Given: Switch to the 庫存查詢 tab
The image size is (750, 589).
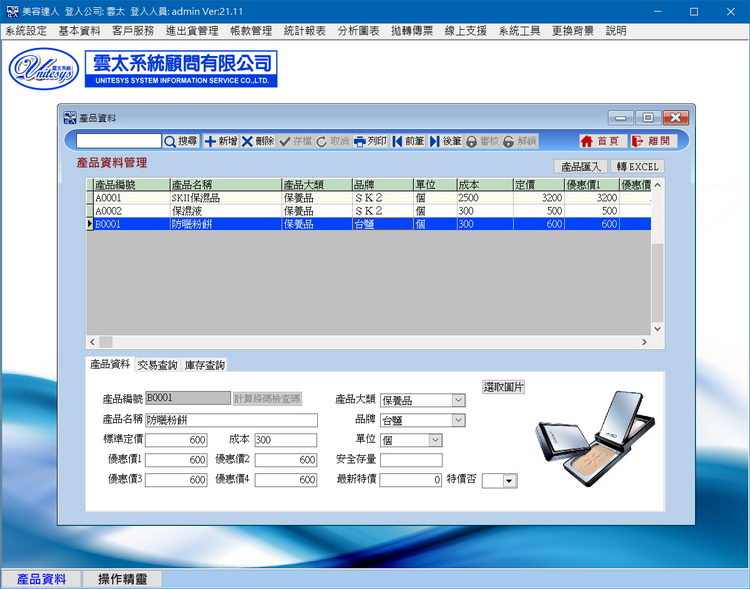Looking at the screenshot, I should 205,365.
